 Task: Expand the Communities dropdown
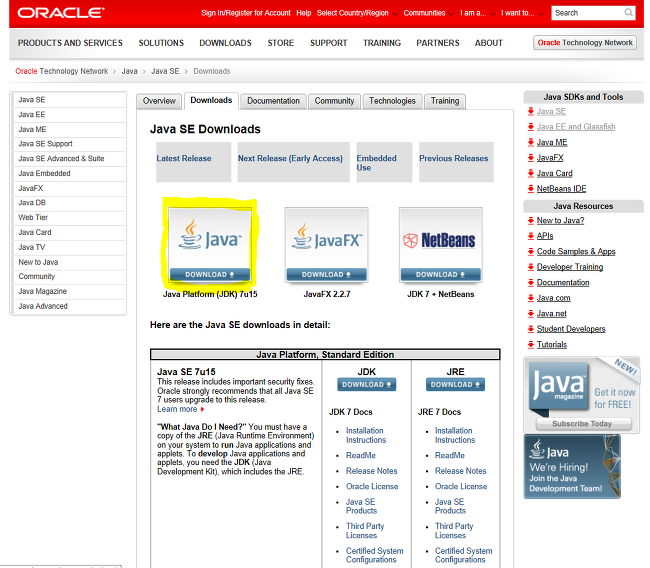tap(428, 13)
